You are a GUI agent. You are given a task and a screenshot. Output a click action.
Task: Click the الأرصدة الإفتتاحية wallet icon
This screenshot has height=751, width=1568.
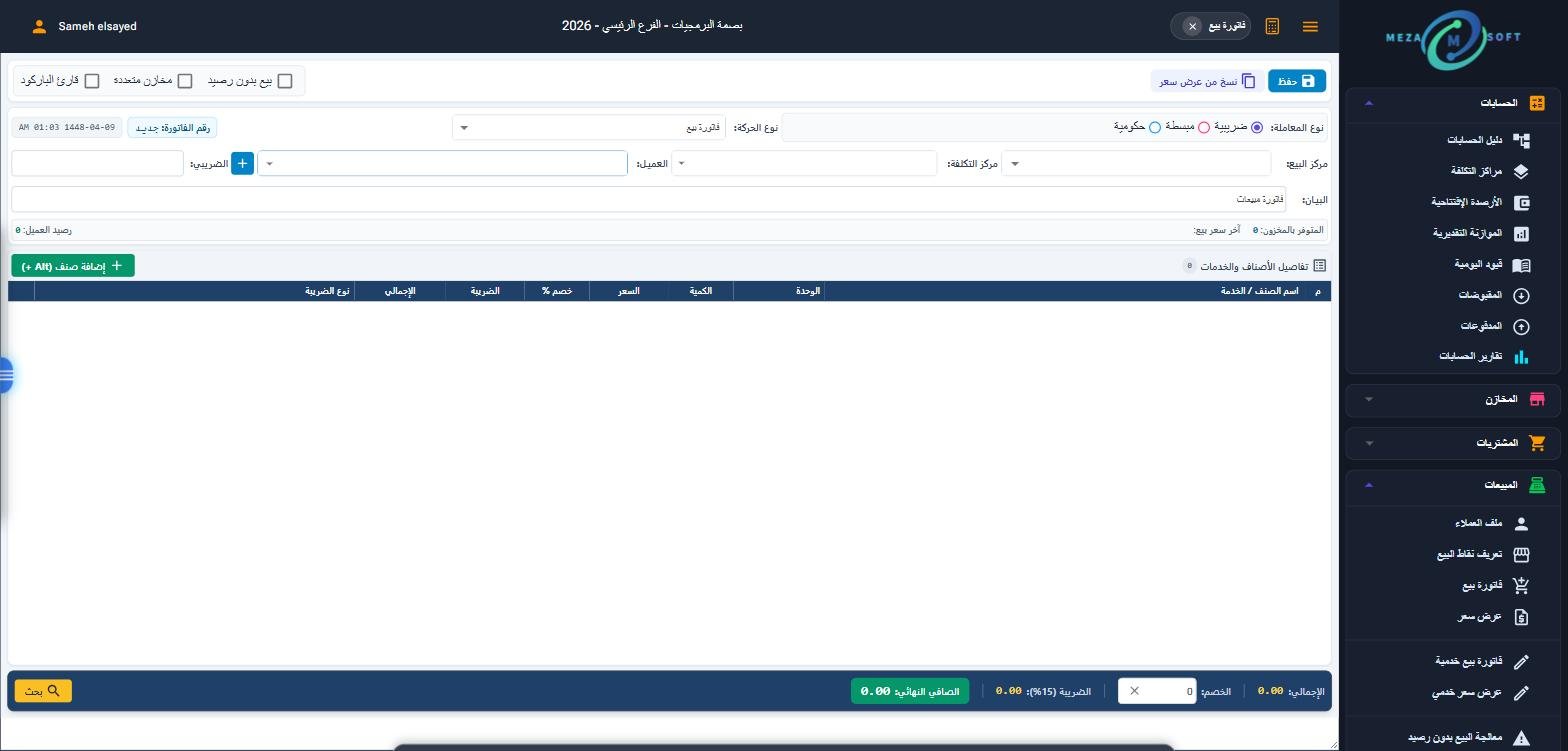click(x=1521, y=203)
